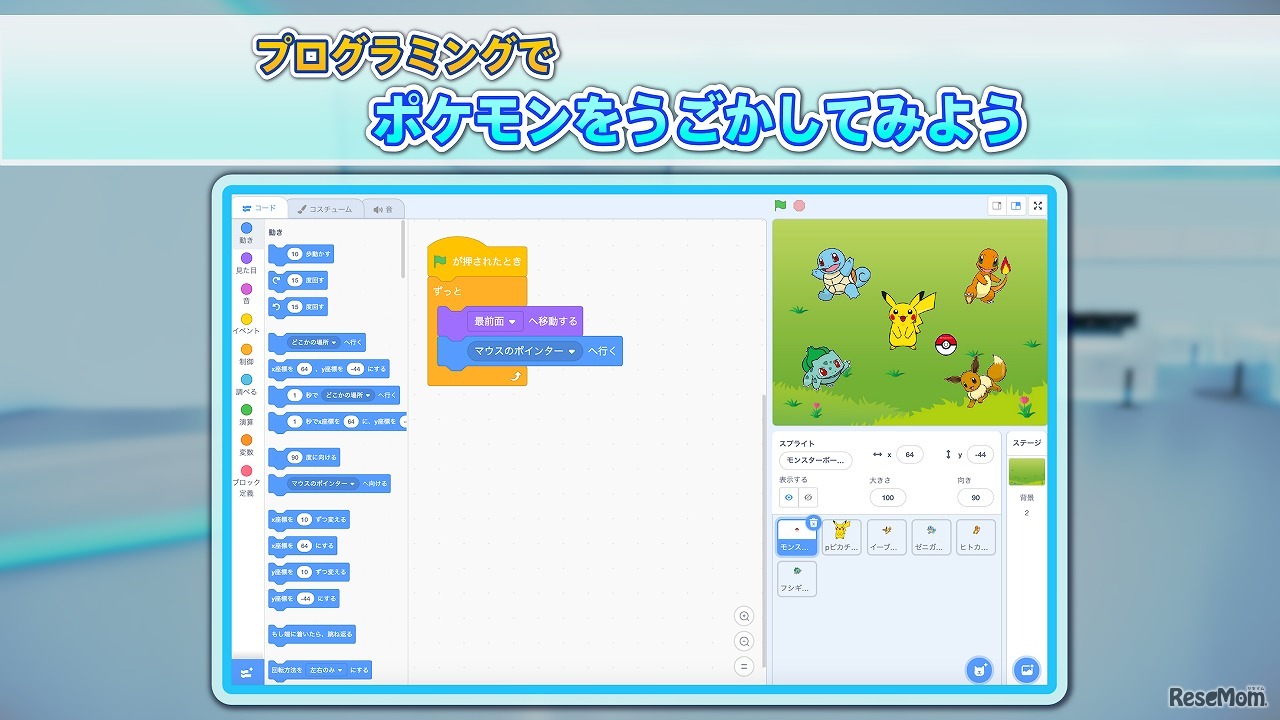Open the 演算 (Operators) category
Viewport: 1280px width, 720px height.
pos(246,414)
